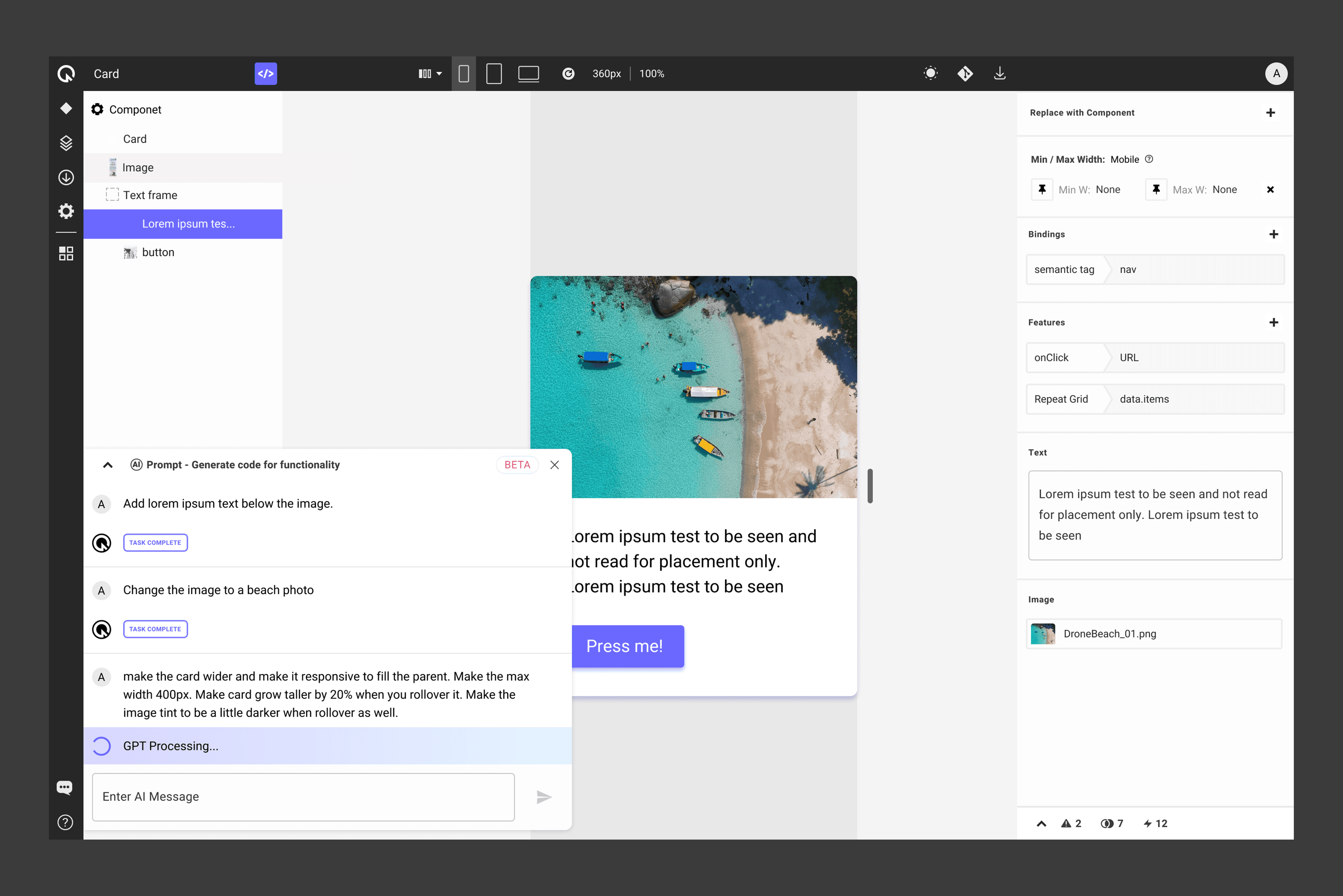Open the layout columns dropdown
Viewport: 1343px width, 896px height.
point(430,74)
